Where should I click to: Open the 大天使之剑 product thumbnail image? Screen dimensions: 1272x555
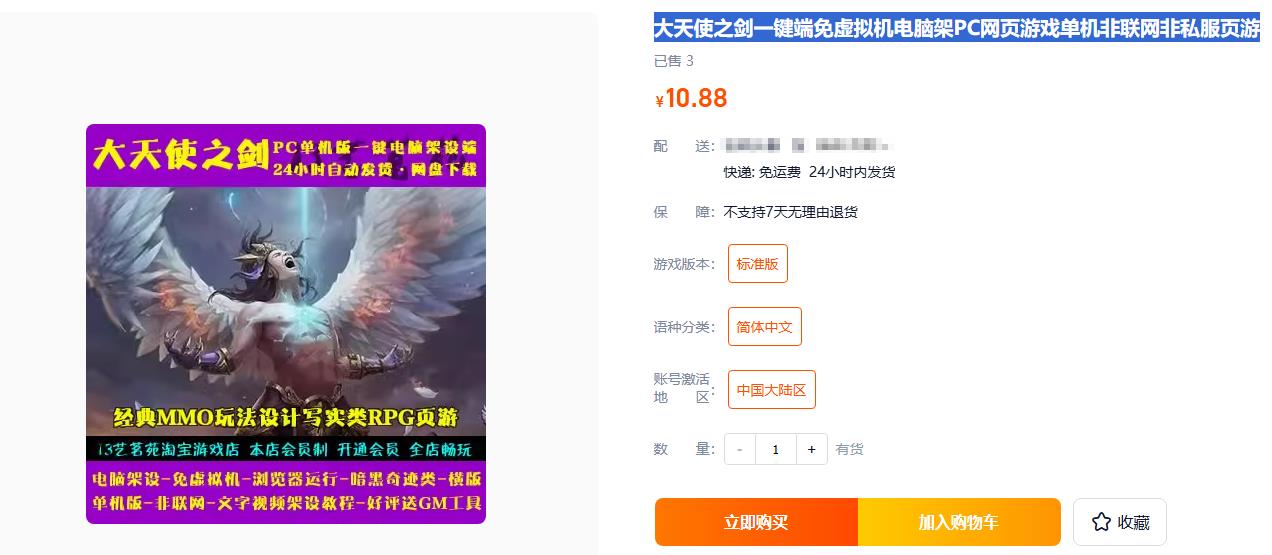[286, 324]
